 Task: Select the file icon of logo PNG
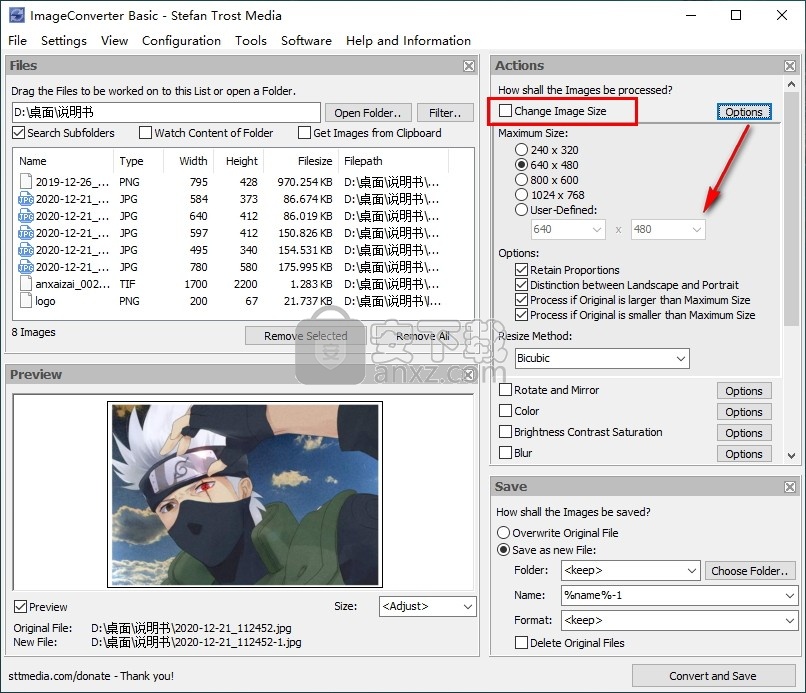(26, 301)
